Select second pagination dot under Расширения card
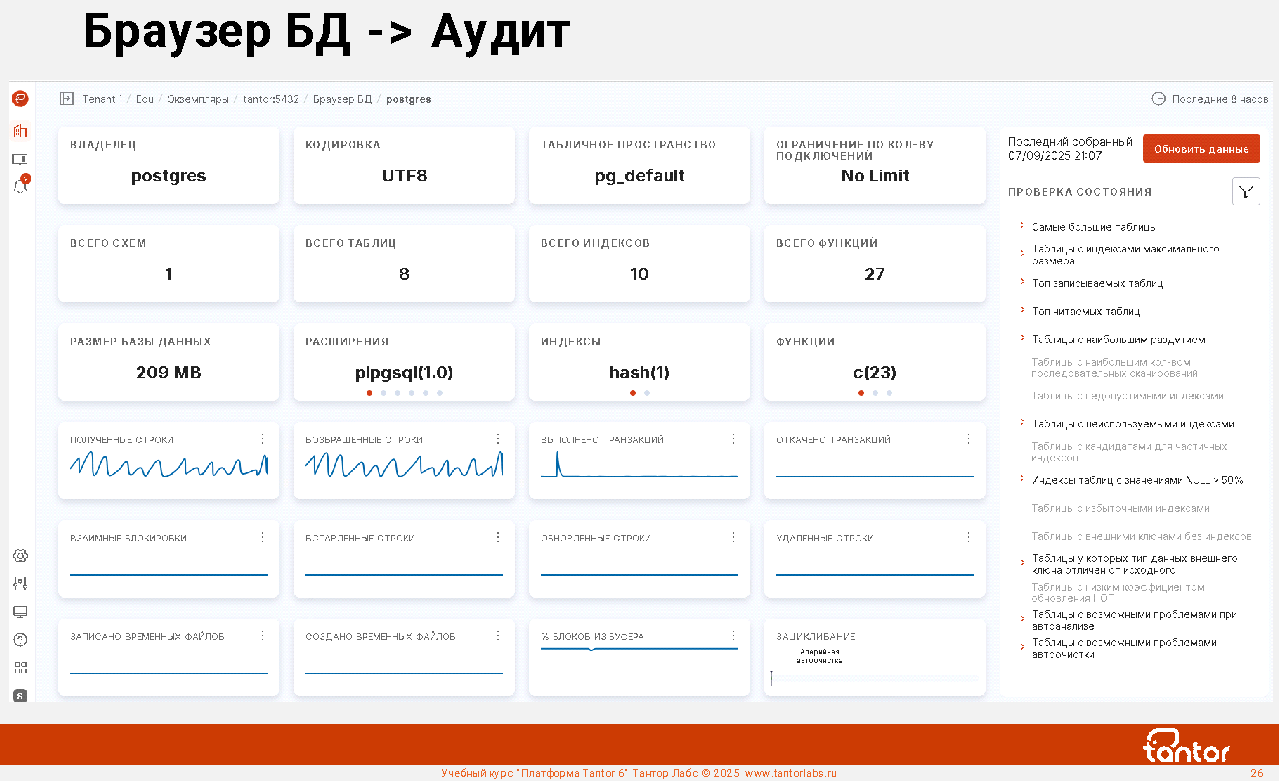This screenshot has height=781, width=1279. 383,393
